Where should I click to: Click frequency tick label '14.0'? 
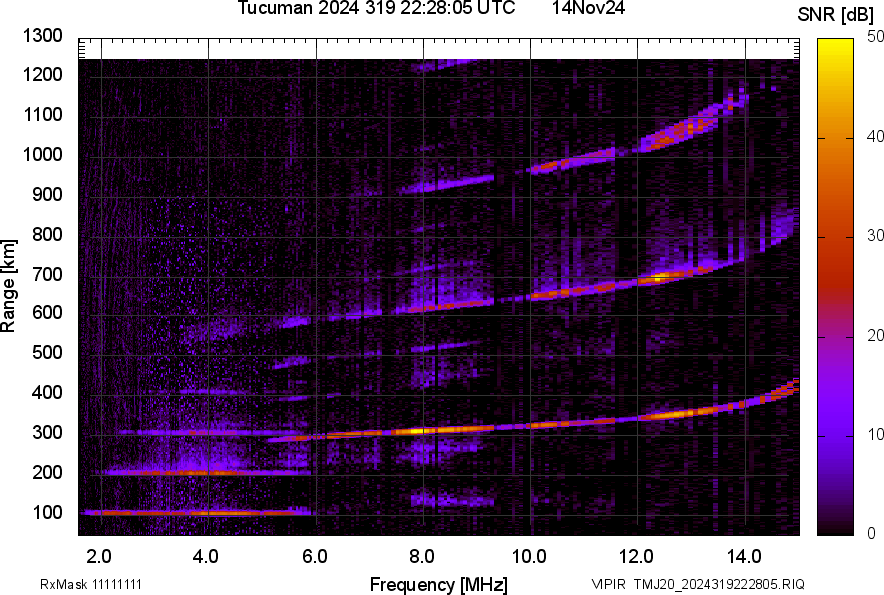tap(744, 557)
